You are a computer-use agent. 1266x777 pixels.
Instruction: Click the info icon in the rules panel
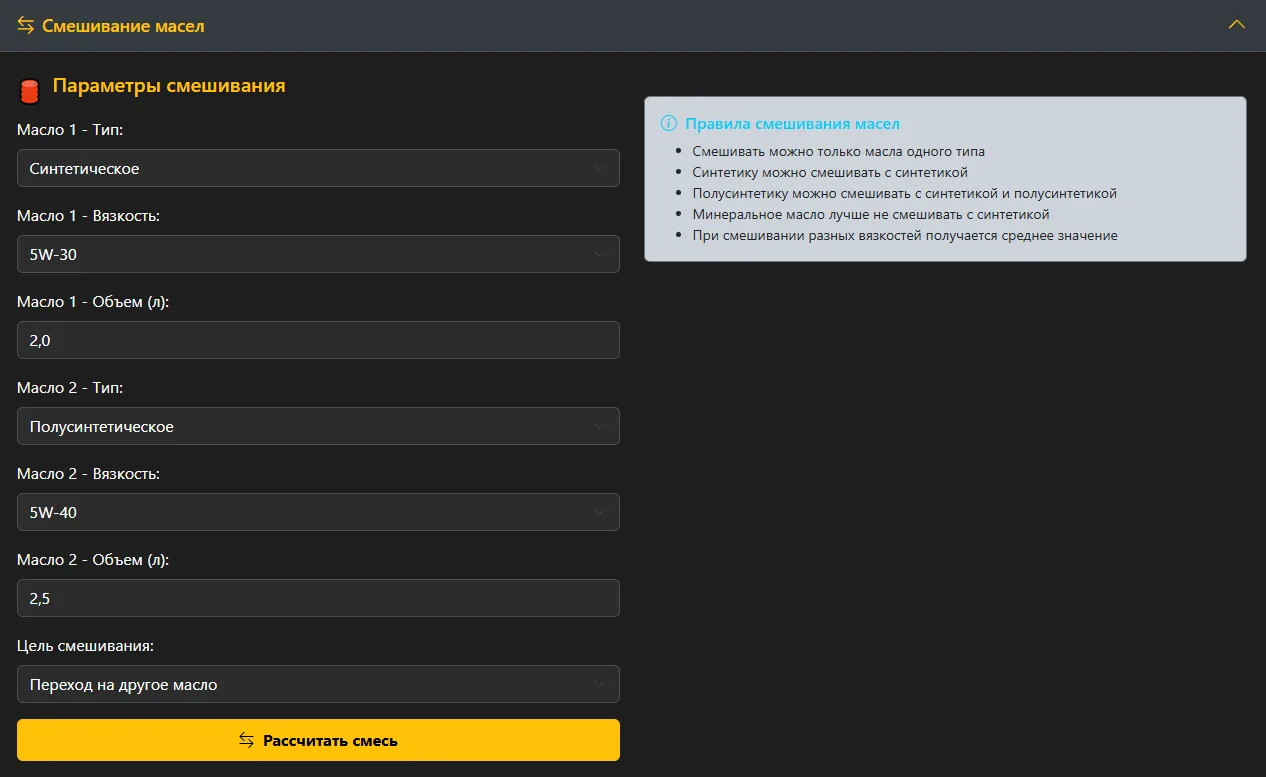coord(669,124)
